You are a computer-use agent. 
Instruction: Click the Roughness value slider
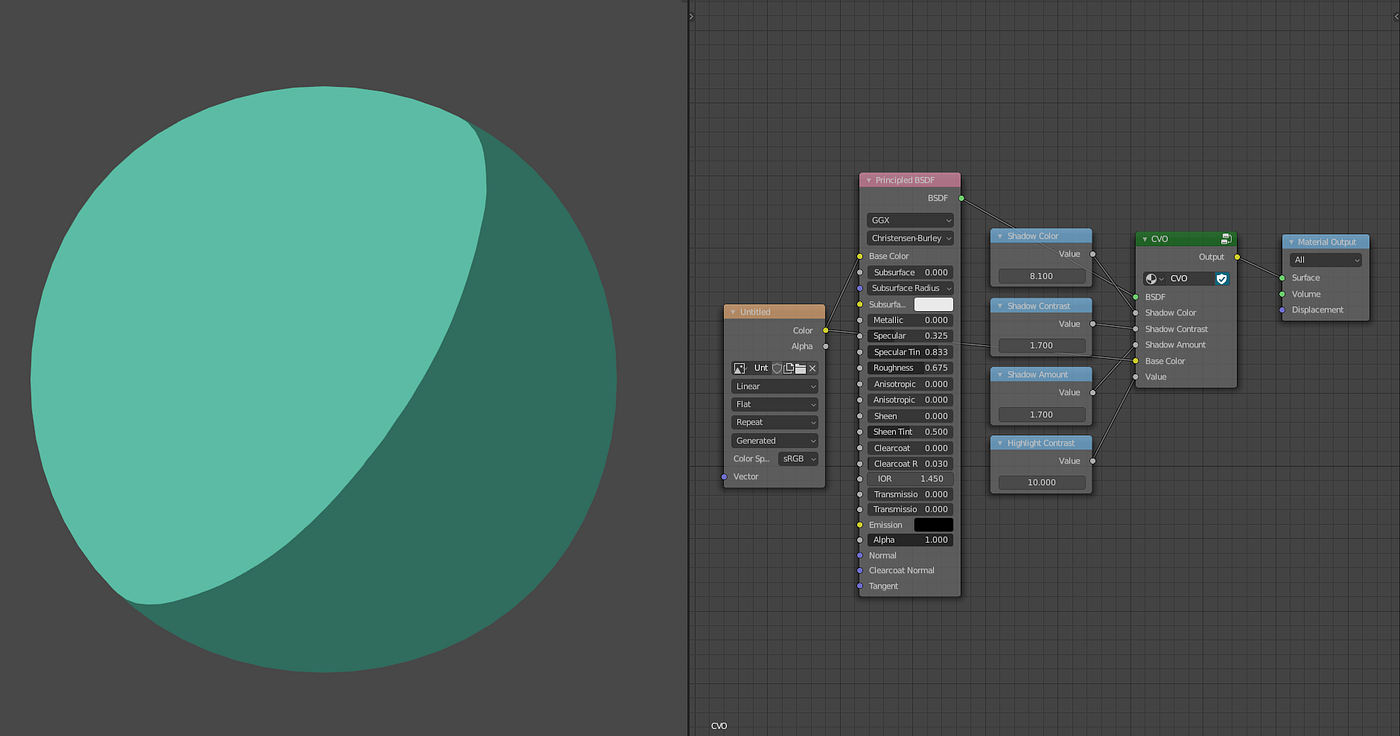tap(909, 367)
